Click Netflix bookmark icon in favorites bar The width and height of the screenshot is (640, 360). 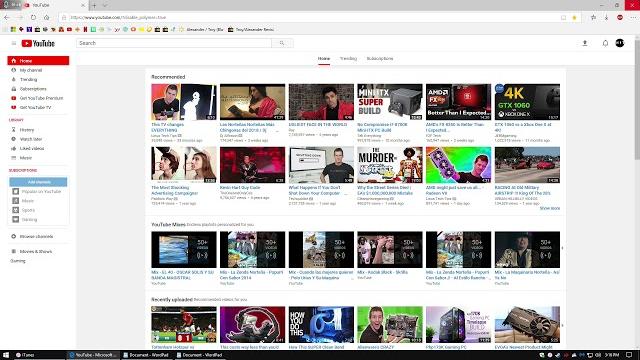coord(85,29)
